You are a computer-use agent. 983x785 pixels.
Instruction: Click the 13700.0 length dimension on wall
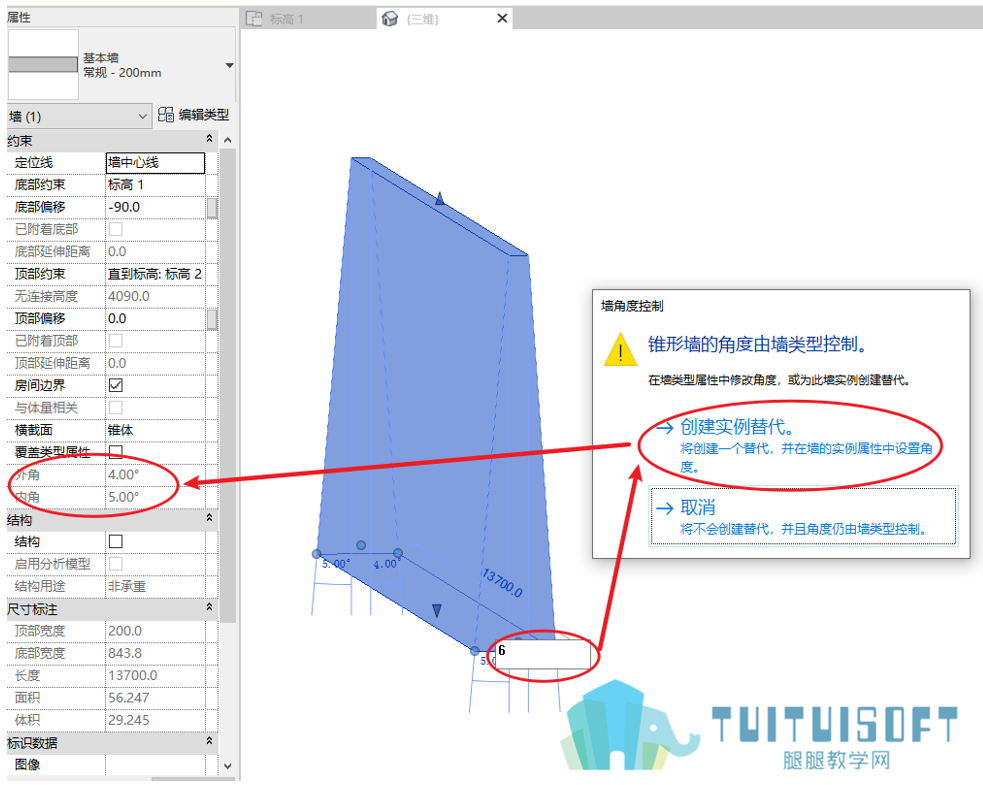502,583
